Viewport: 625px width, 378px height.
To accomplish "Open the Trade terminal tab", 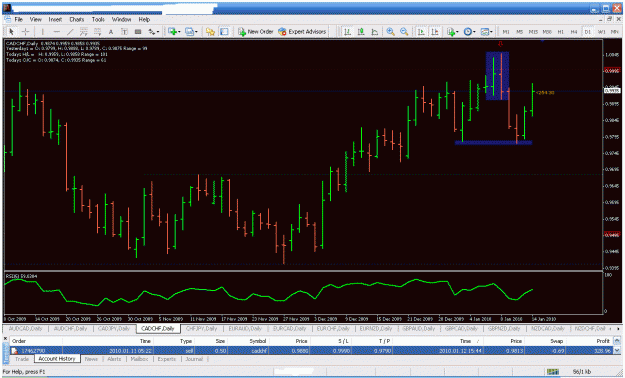I will coord(22,359).
